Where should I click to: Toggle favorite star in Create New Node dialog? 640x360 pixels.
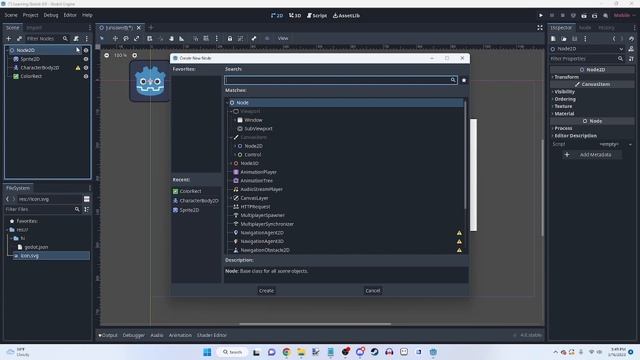pyautogui.click(x=464, y=80)
